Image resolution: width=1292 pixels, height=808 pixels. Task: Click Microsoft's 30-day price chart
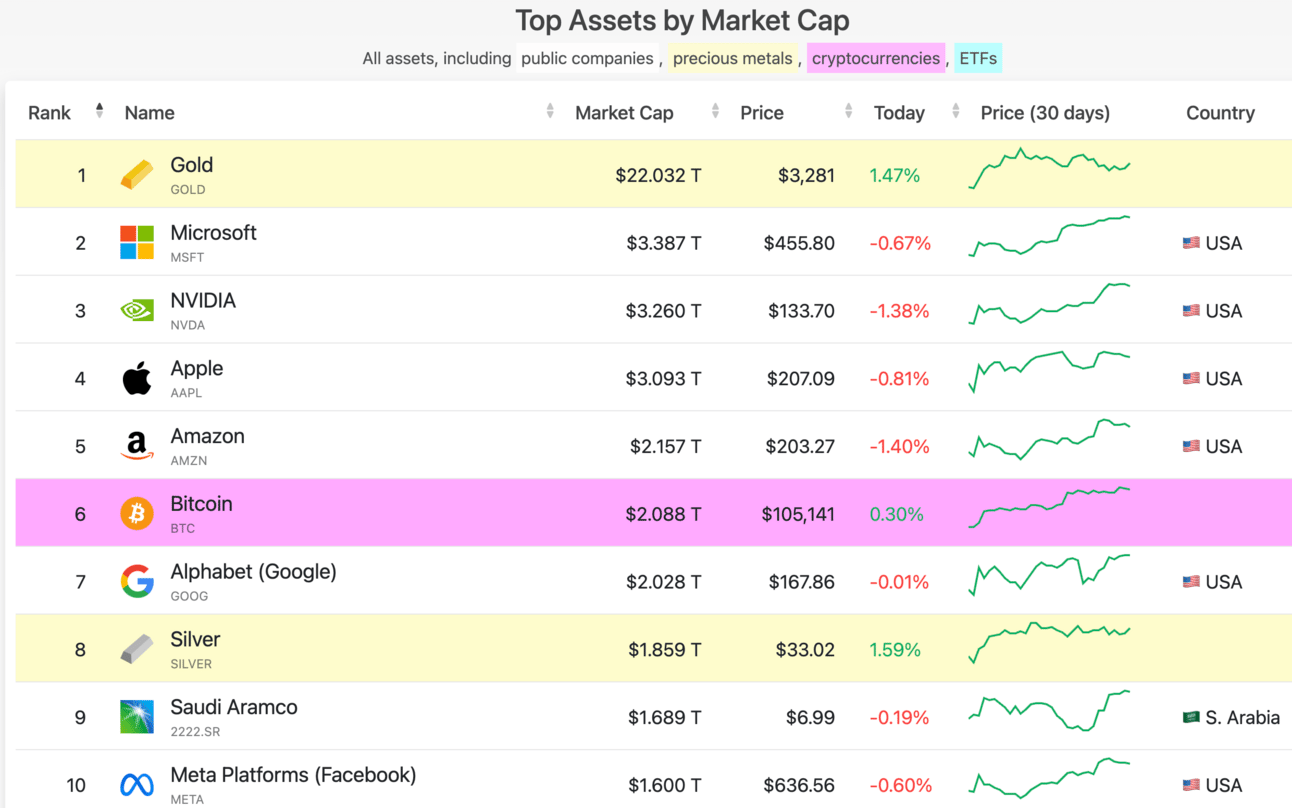1049,236
